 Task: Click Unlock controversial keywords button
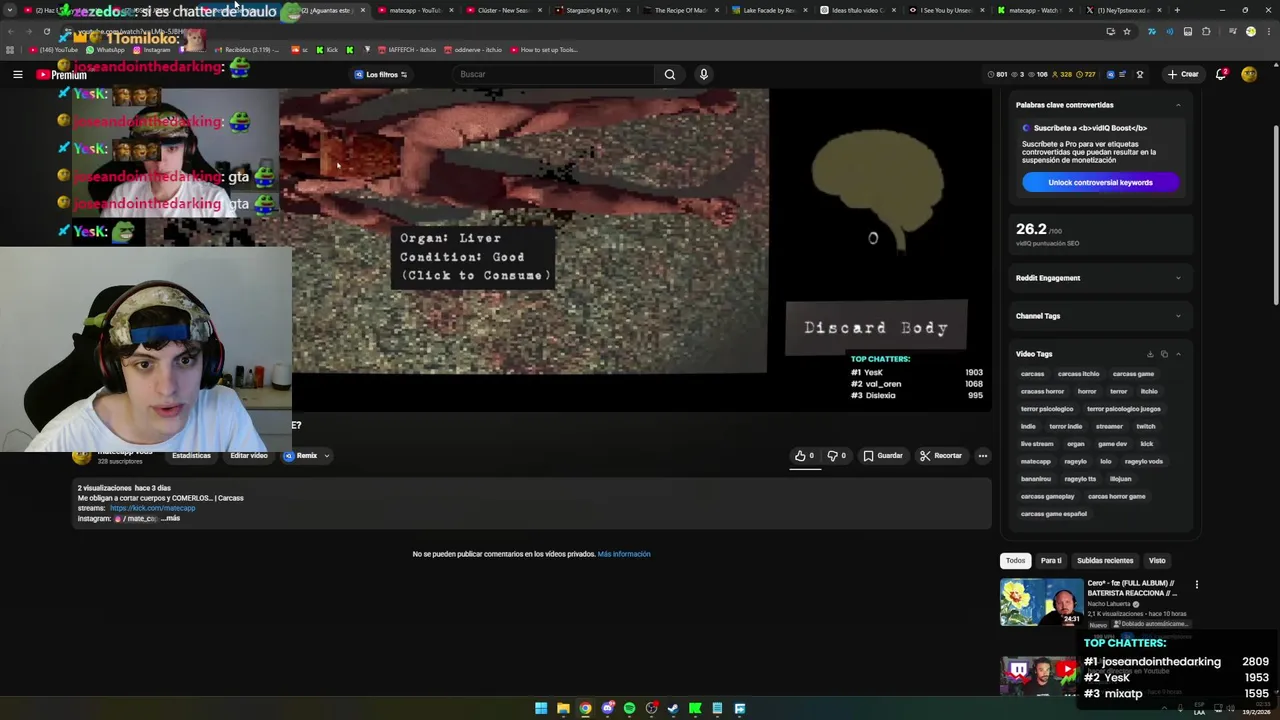pyautogui.click(x=1100, y=182)
